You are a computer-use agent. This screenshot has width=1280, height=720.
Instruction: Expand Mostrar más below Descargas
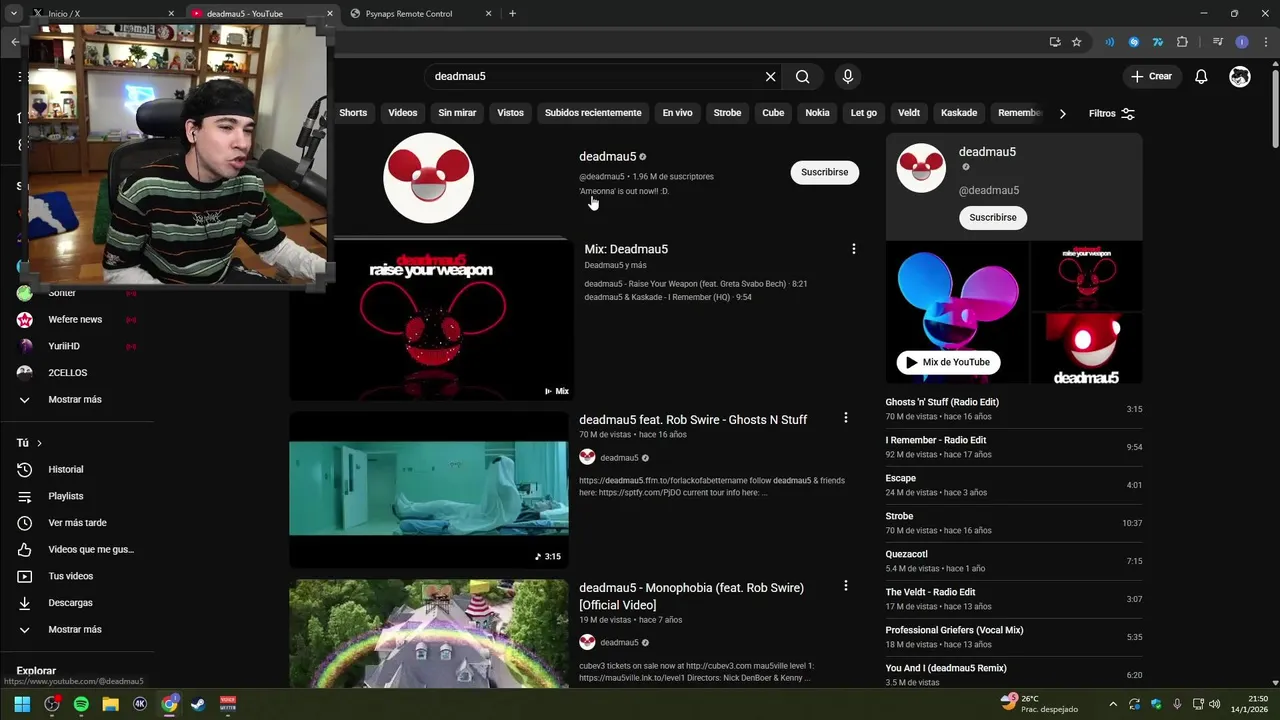pos(75,629)
